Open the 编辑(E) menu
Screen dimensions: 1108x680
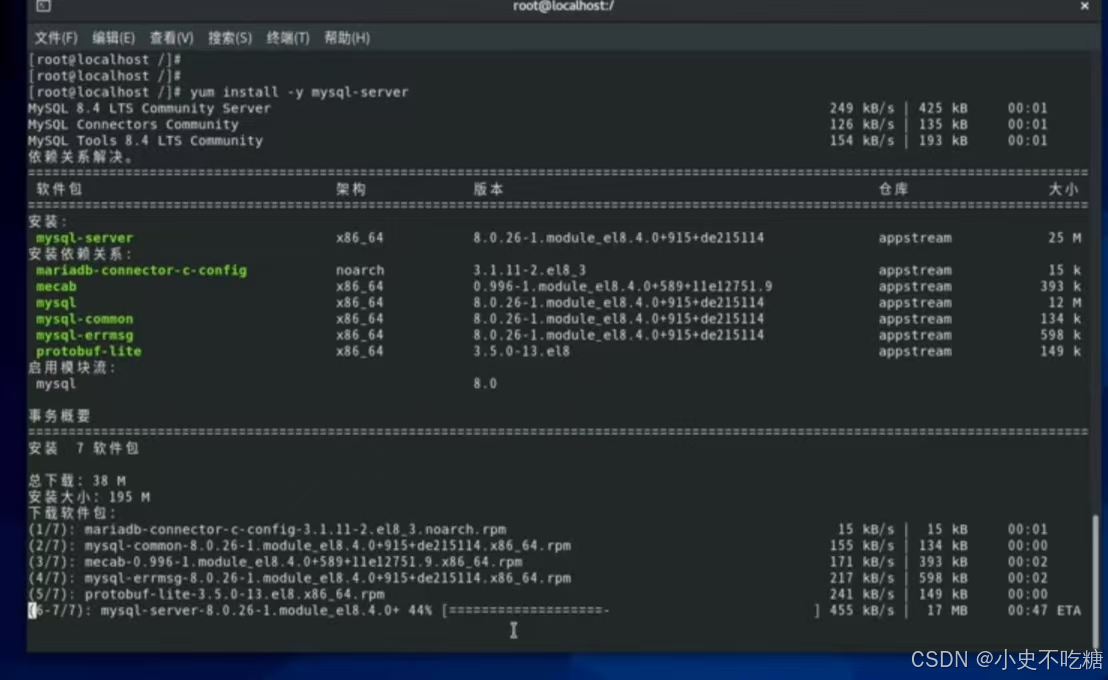tap(113, 38)
